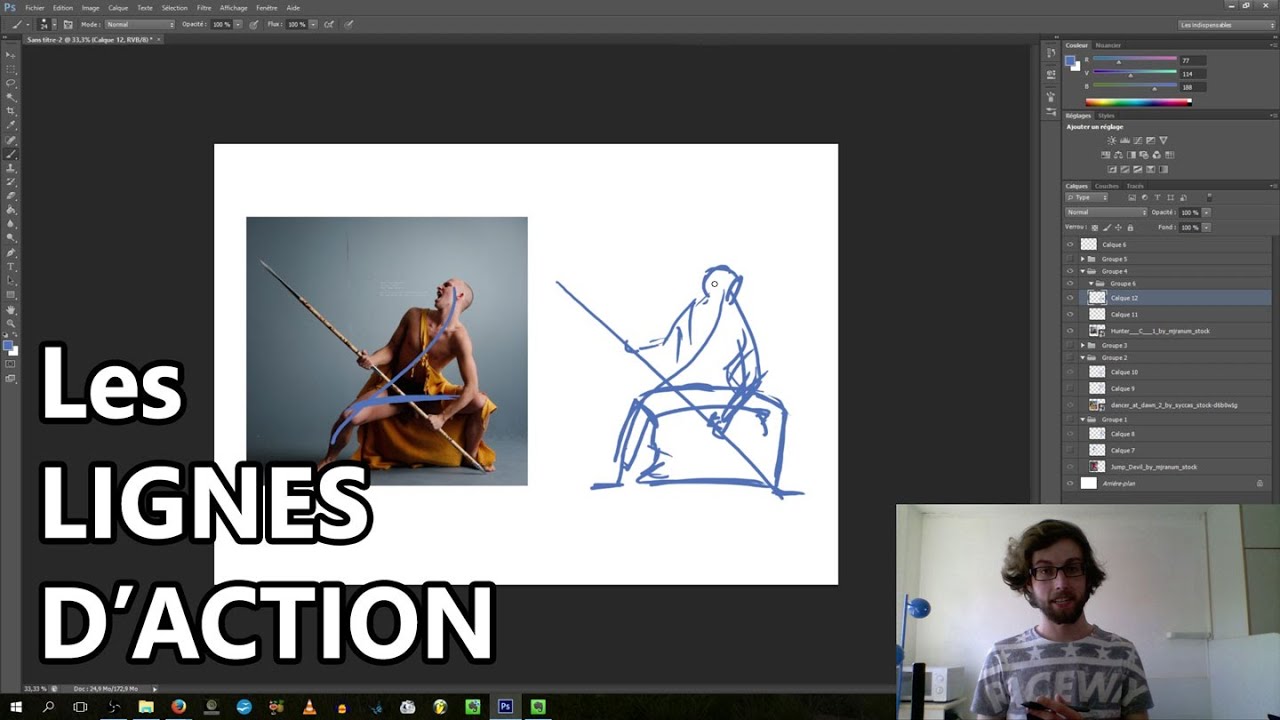Select the Lasso tool

point(11,83)
